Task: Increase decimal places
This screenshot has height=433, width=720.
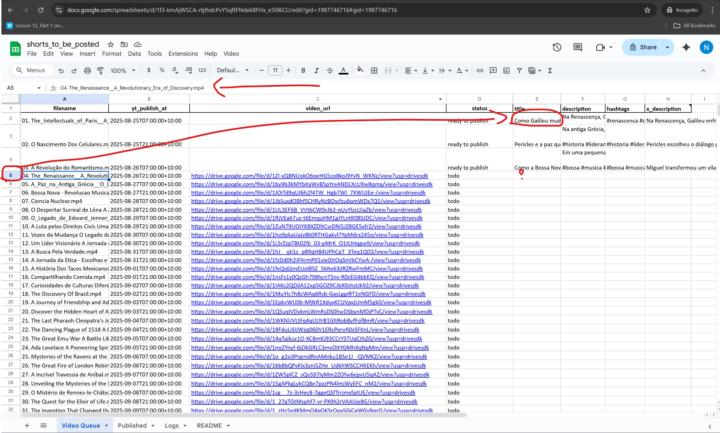Action: point(189,71)
